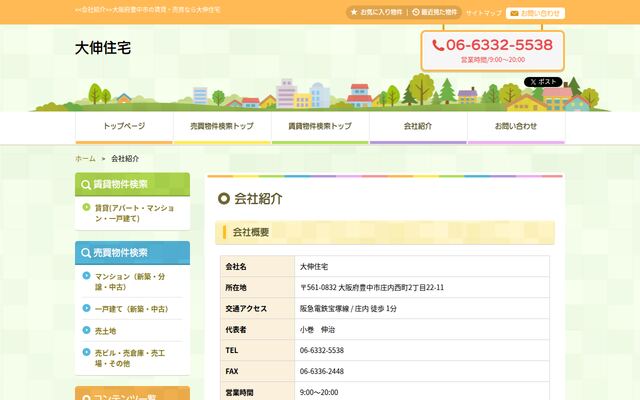Click the 会社名 value 大伸住宅 cell
This screenshot has width=640, height=400.
point(422,267)
